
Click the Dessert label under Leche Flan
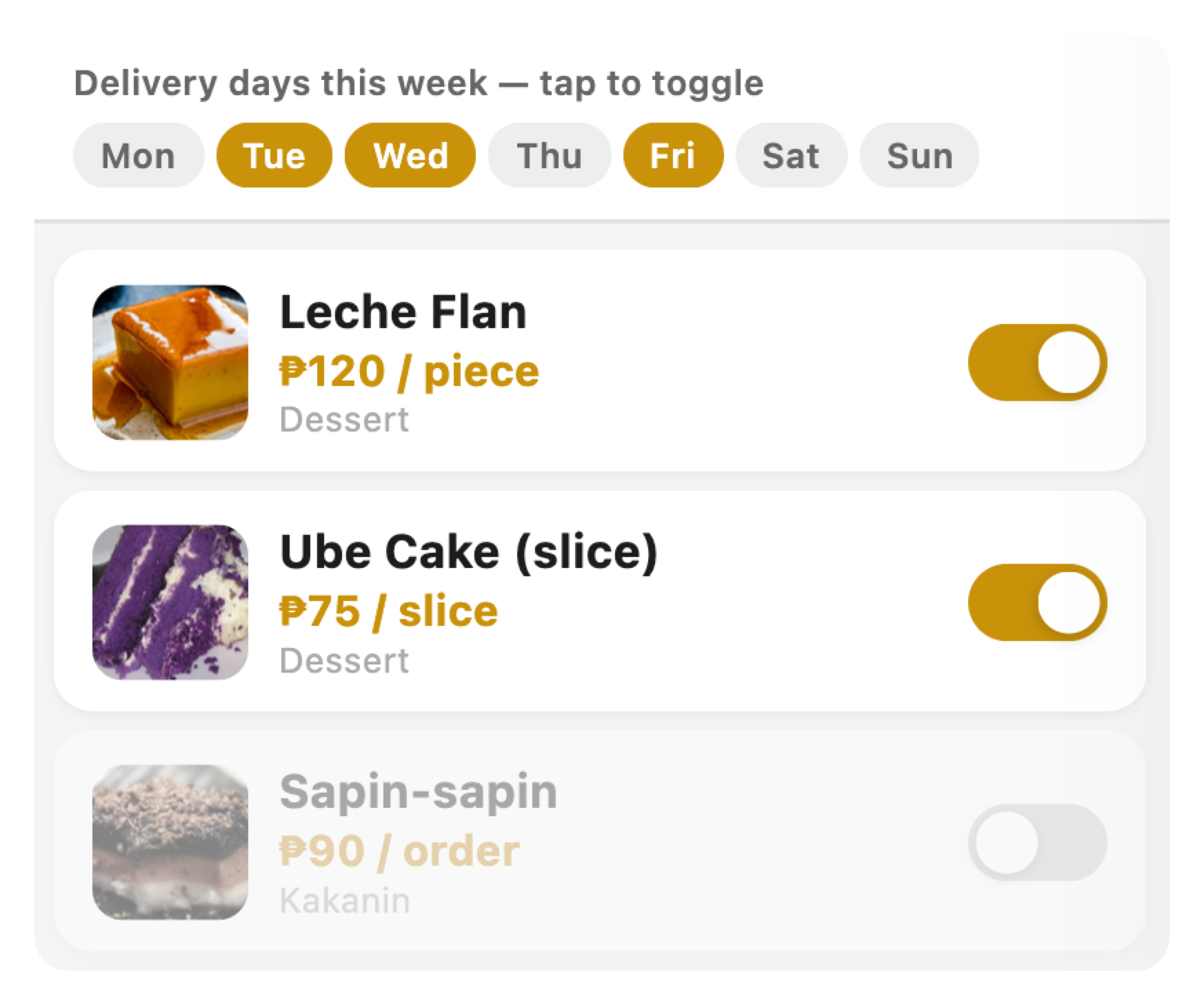click(x=344, y=419)
